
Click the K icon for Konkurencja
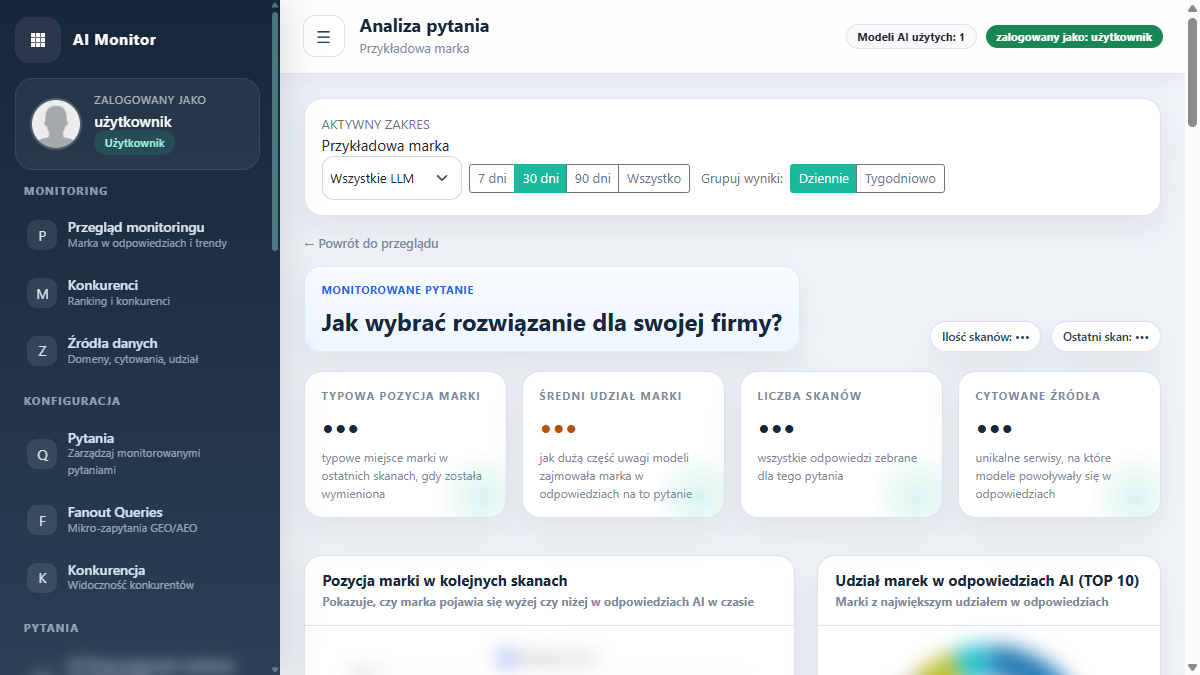pos(42,578)
